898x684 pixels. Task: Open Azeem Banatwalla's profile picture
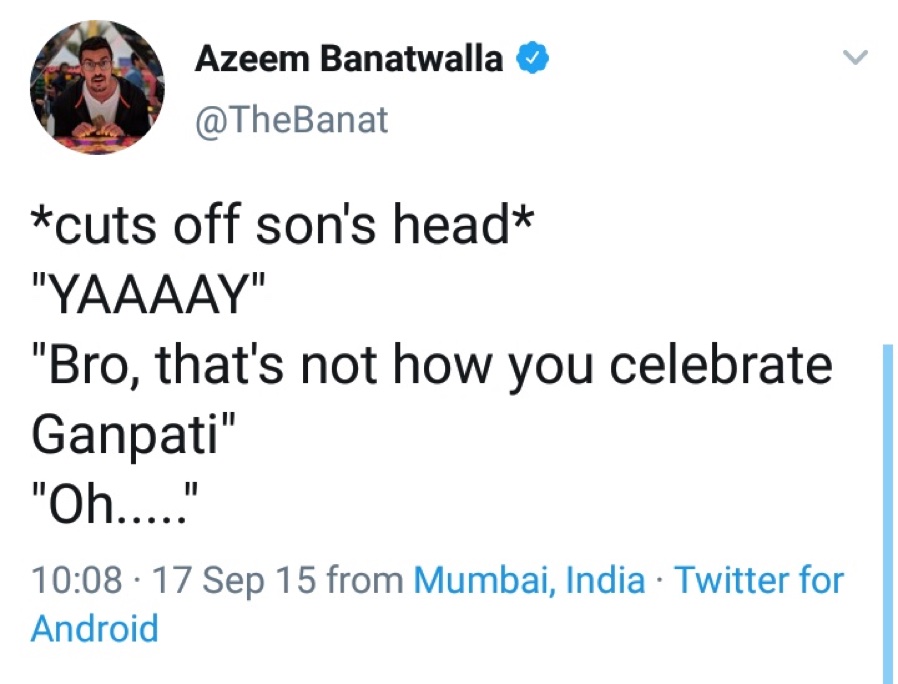coord(97,87)
